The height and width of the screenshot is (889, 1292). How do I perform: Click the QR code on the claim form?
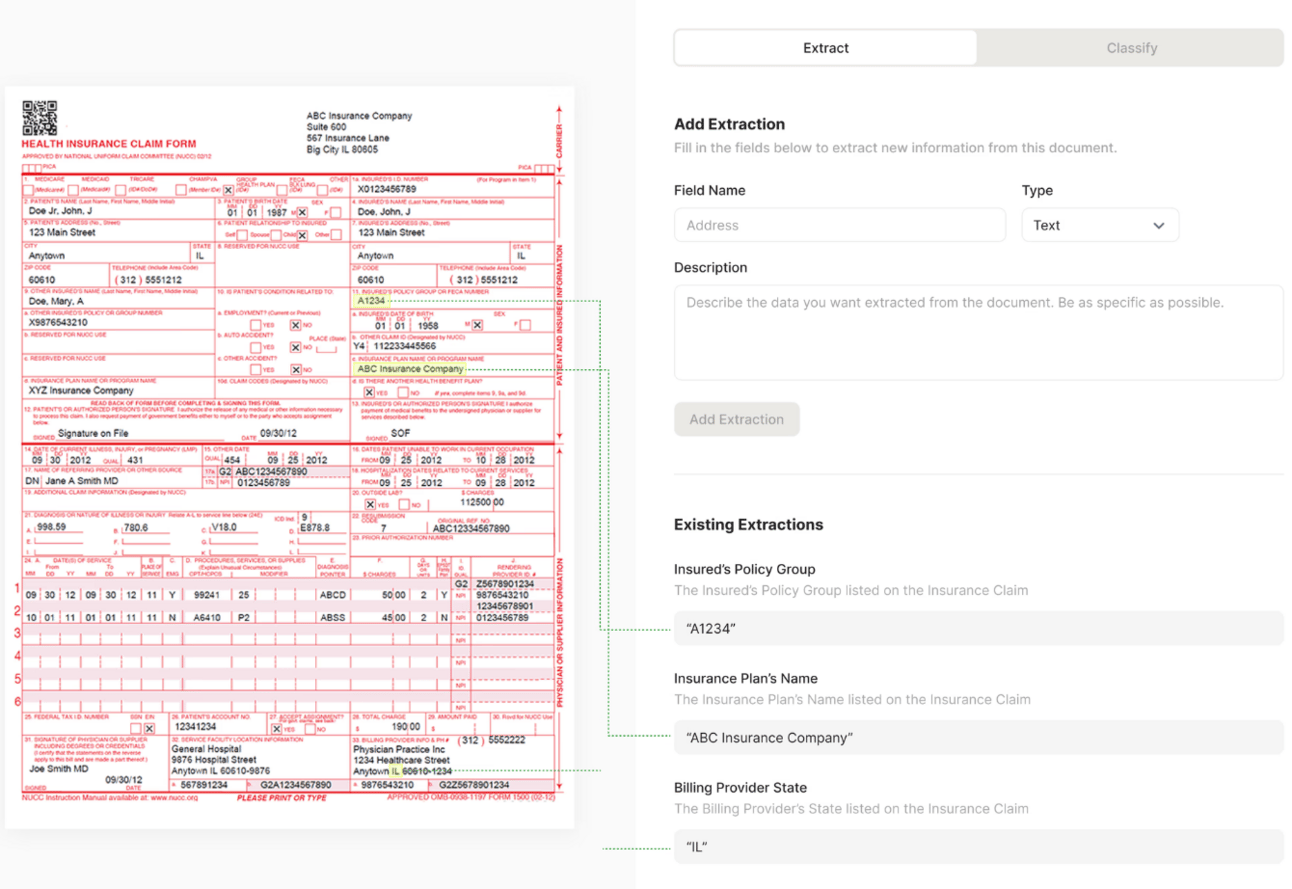pyautogui.click(x=40, y=118)
